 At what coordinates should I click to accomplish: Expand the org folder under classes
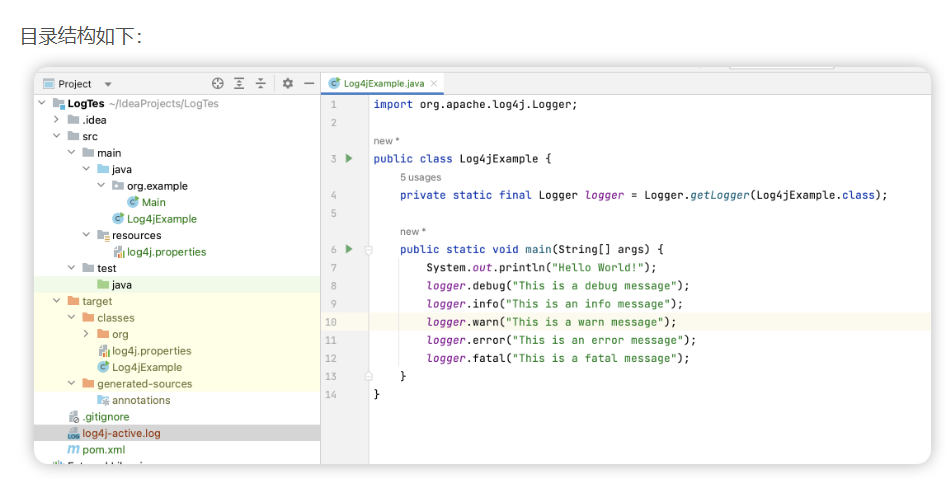point(86,333)
